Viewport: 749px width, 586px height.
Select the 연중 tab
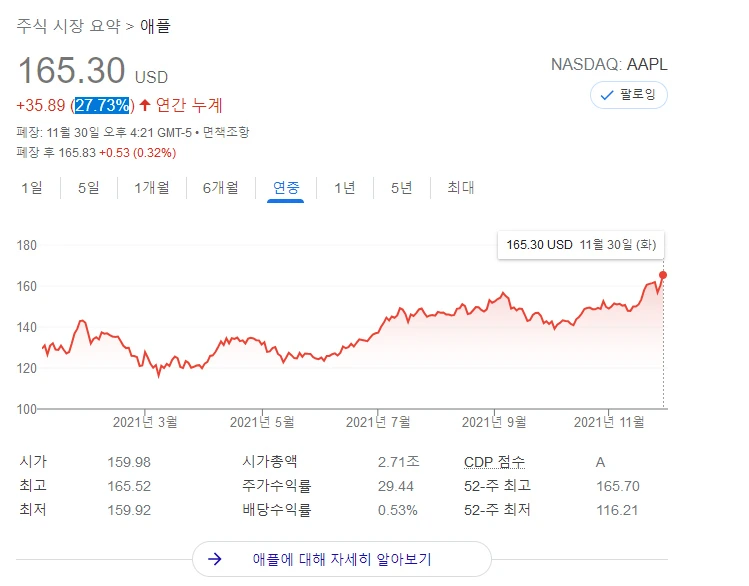coord(286,188)
